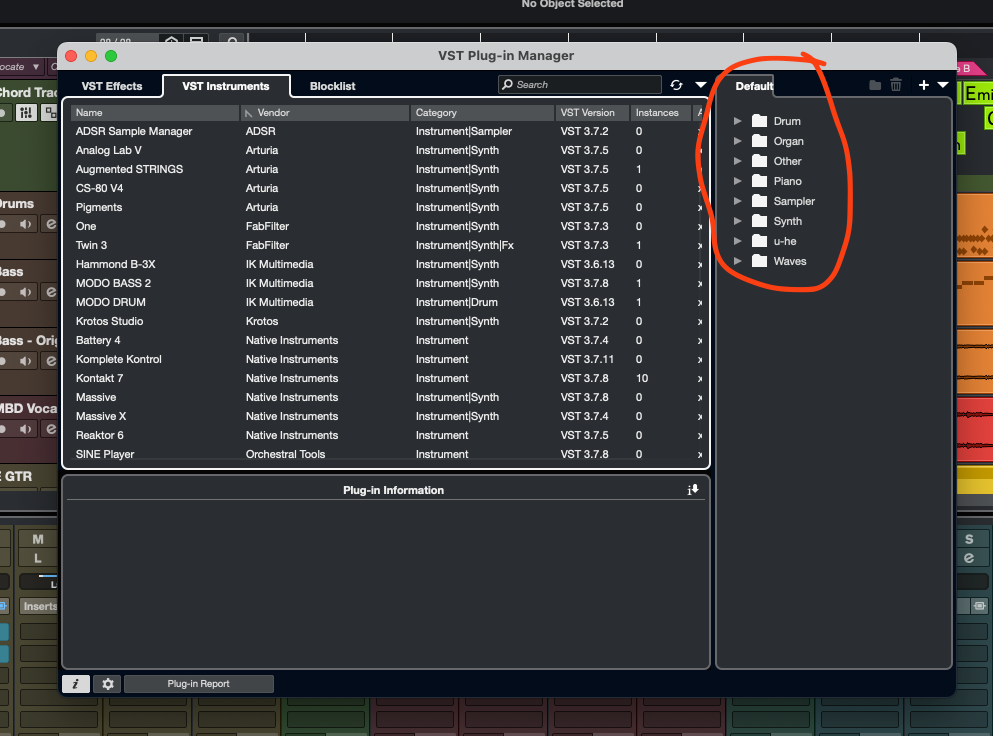Expand the Sampler folder
Screen dimensions: 993x736
tap(737, 201)
